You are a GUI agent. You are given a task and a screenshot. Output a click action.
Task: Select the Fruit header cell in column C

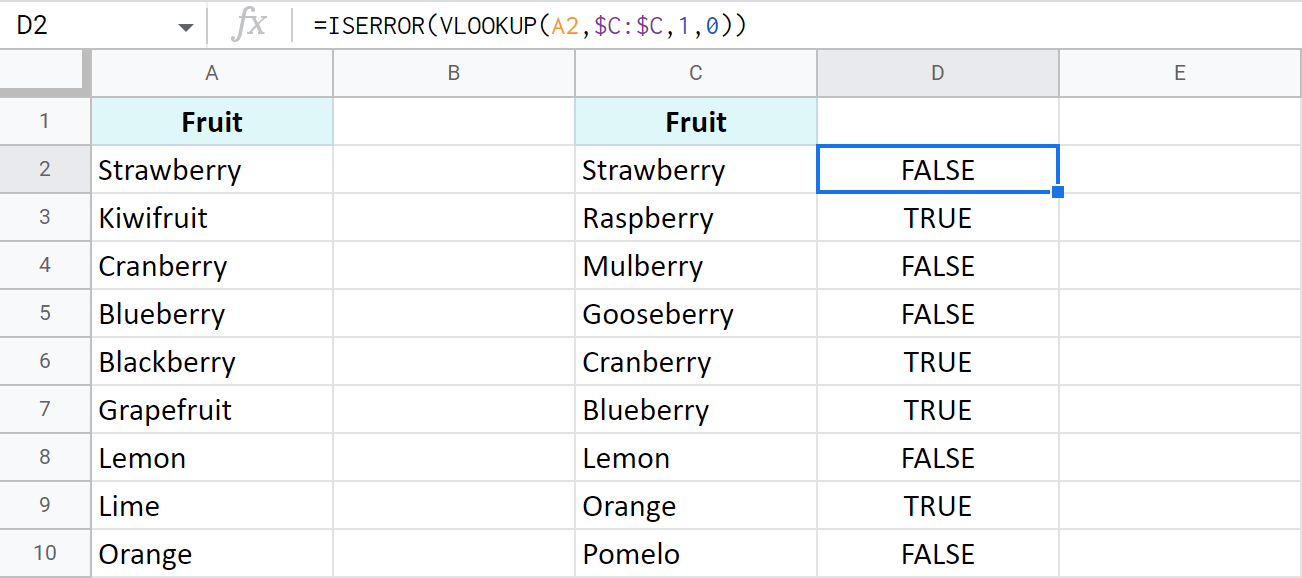tap(696, 122)
